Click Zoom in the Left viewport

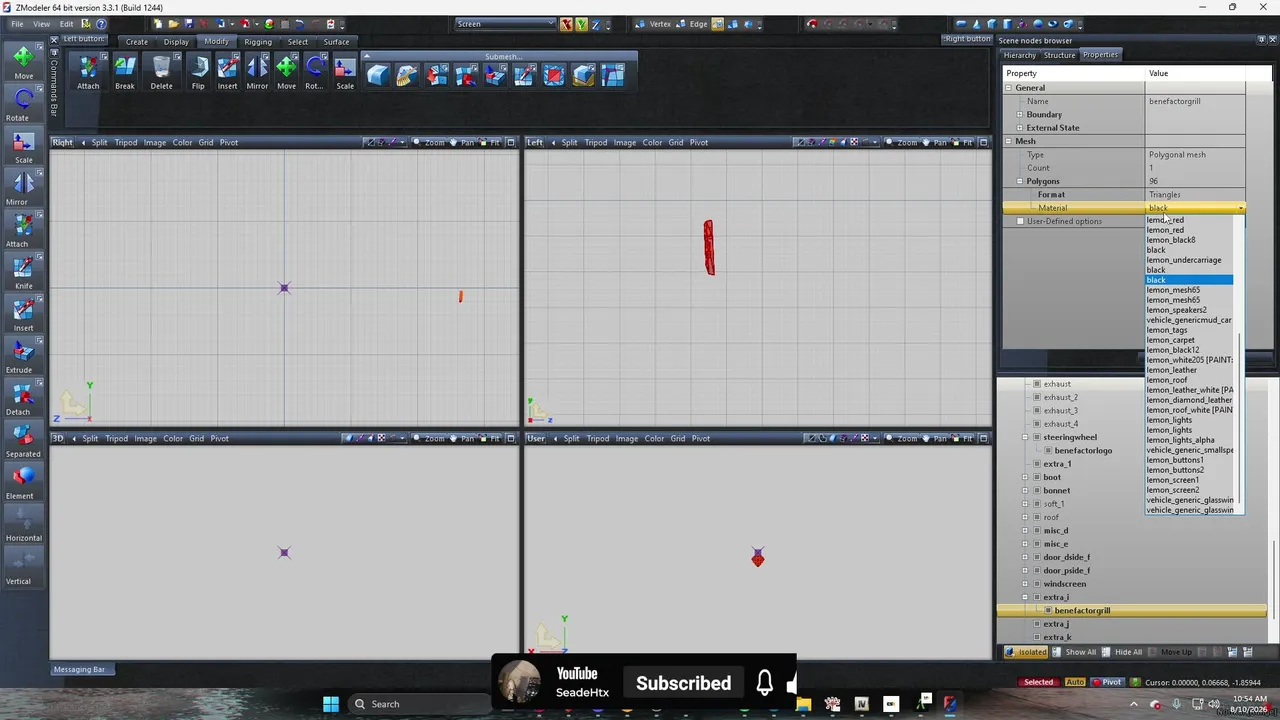pos(901,143)
